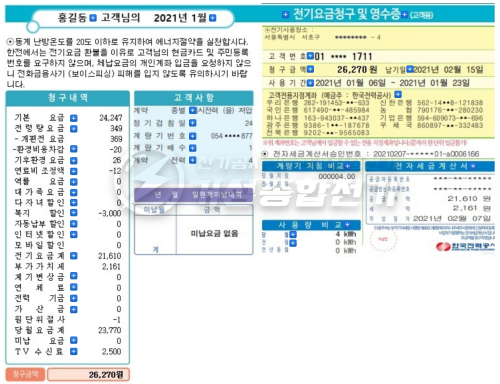Screen dimensions: 500x384
Task: Click plus icon after 고객전용지정계좌 (예금주: 한국전력공사)
Action: point(398,94)
